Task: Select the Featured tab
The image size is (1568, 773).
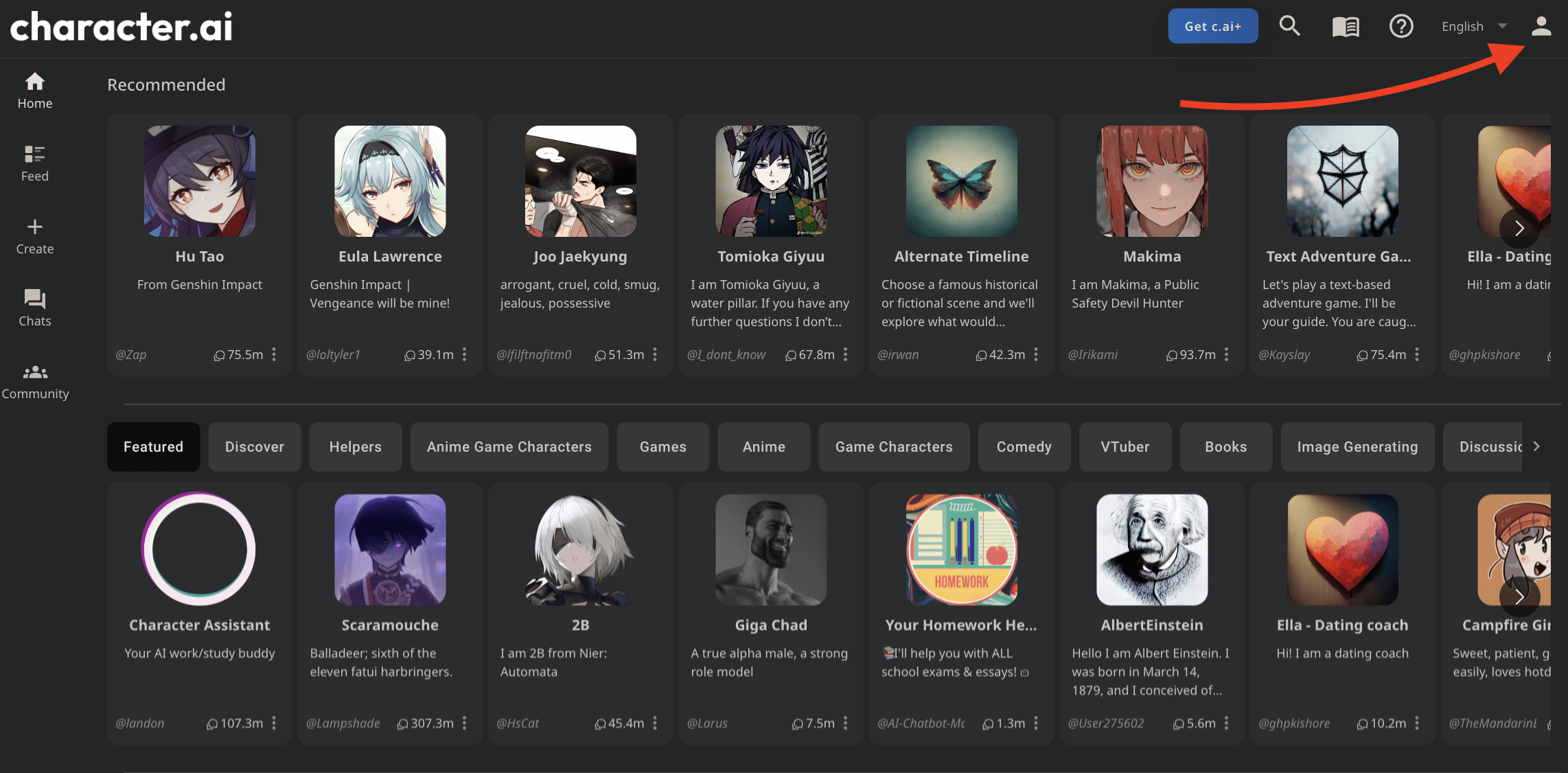Action: [x=153, y=446]
